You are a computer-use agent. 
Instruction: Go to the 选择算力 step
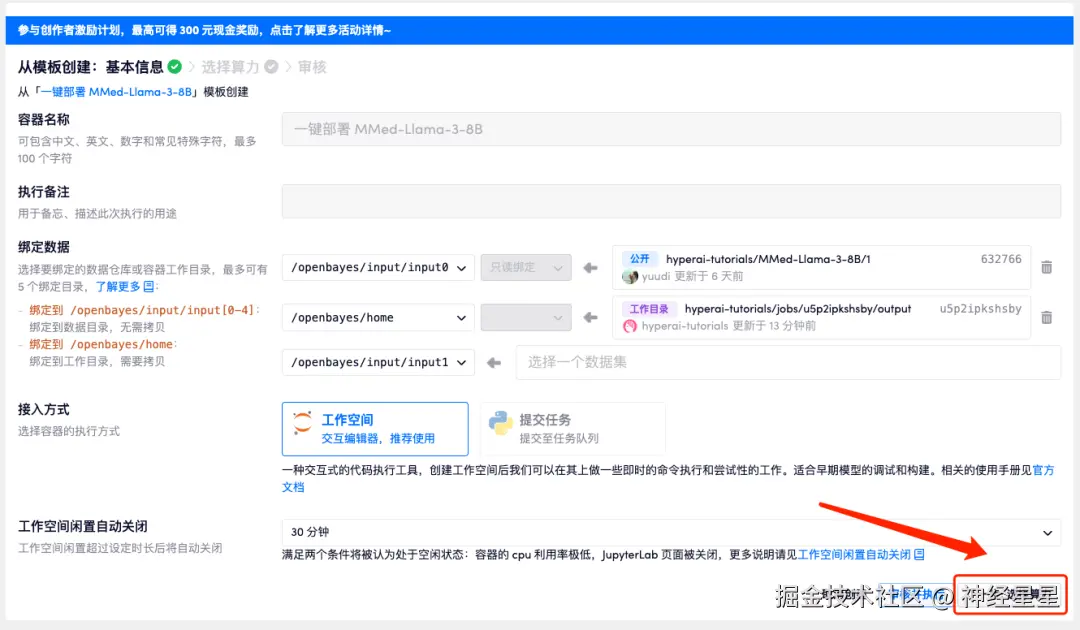click(230, 67)
